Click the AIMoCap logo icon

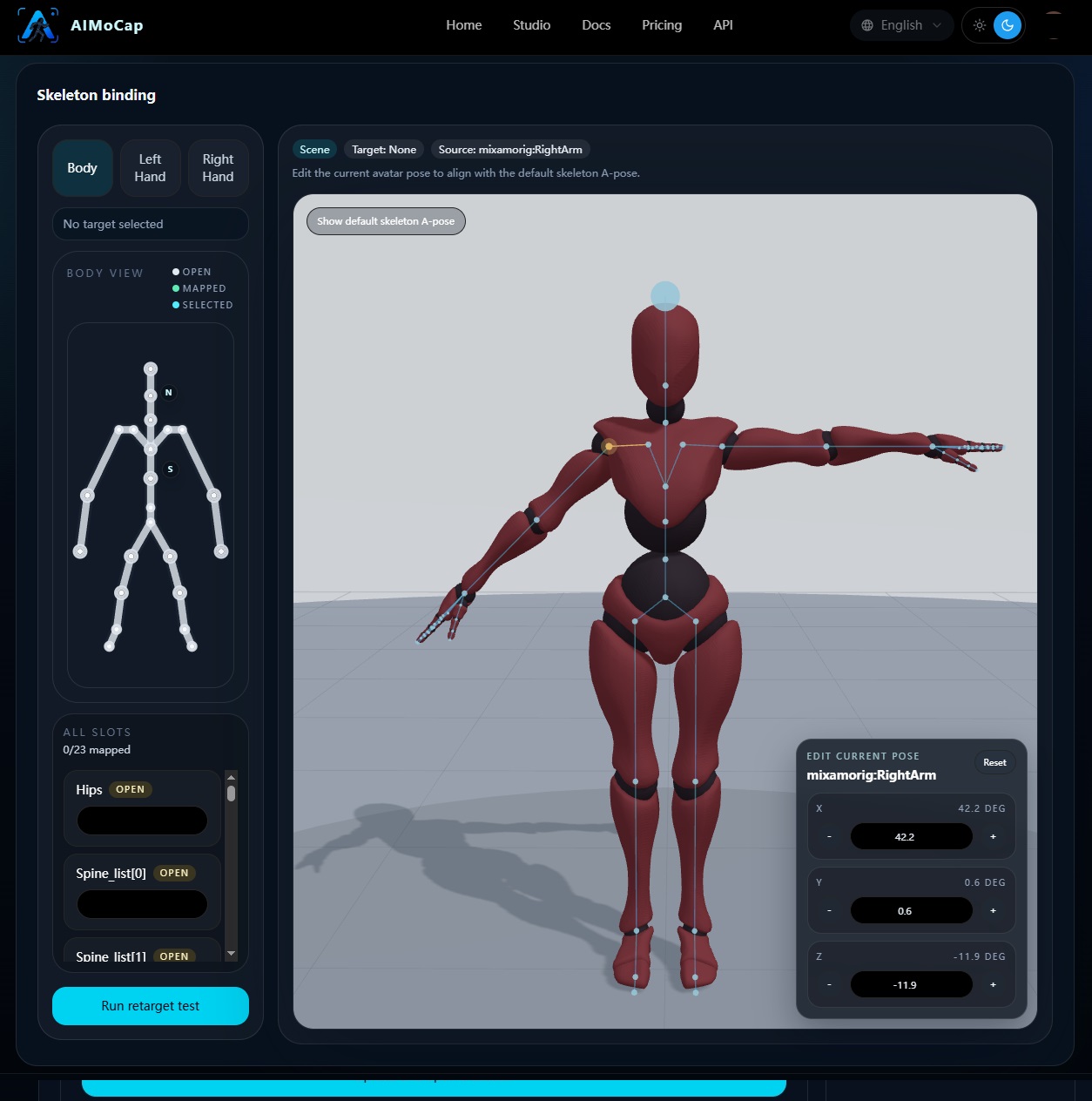pos(38,25)
